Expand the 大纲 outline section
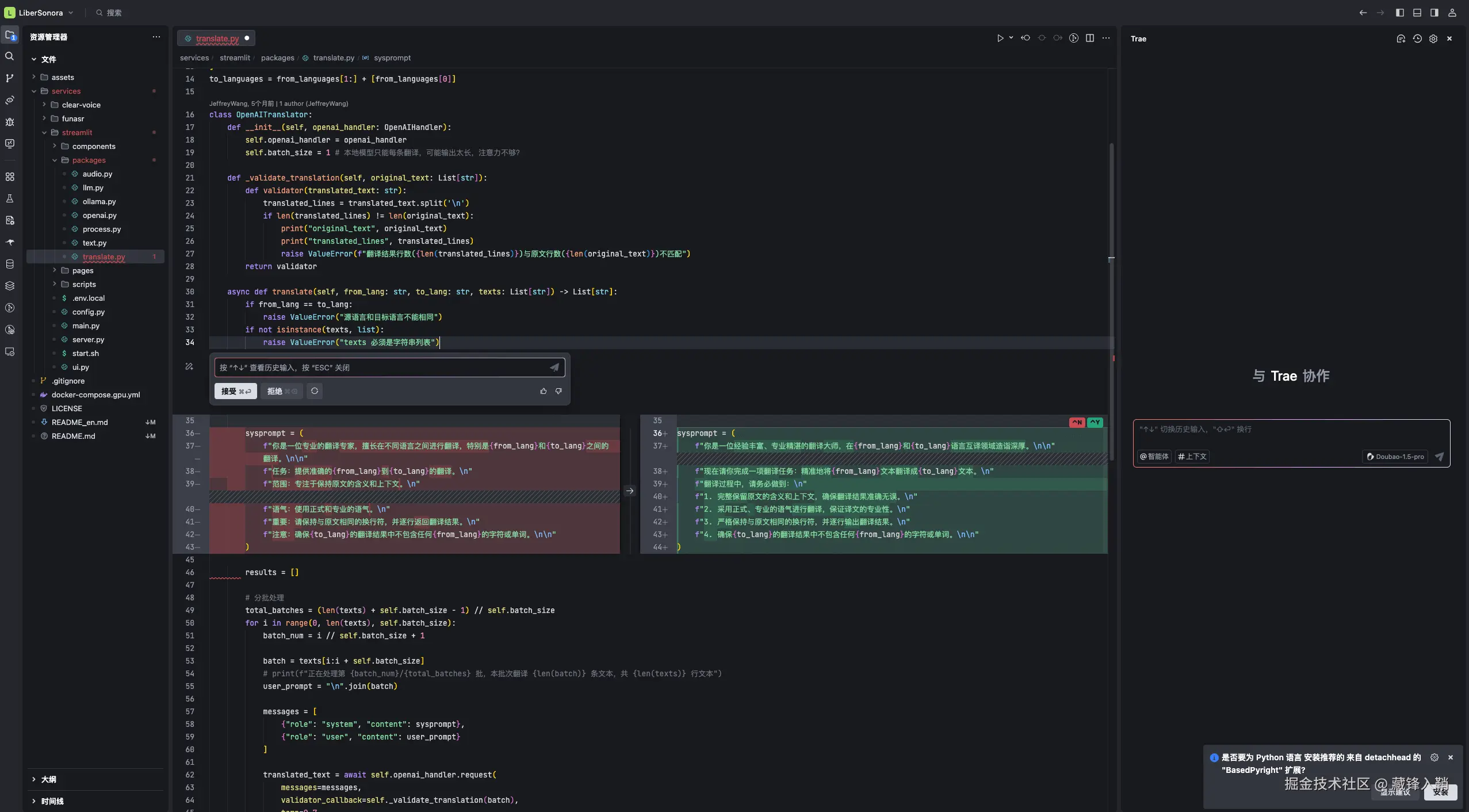Viewport: 1469px width, 812px height. point(48,779)
